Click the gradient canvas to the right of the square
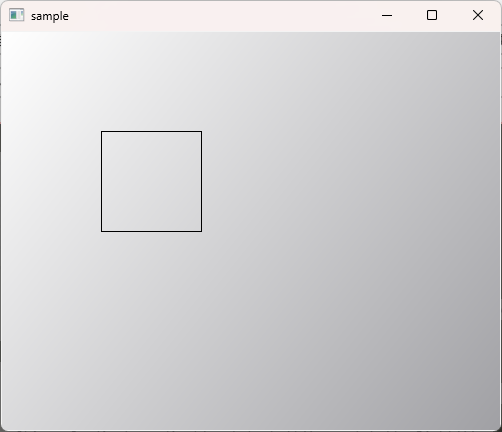This screenshot has height=432, width=502. point(350,181)
